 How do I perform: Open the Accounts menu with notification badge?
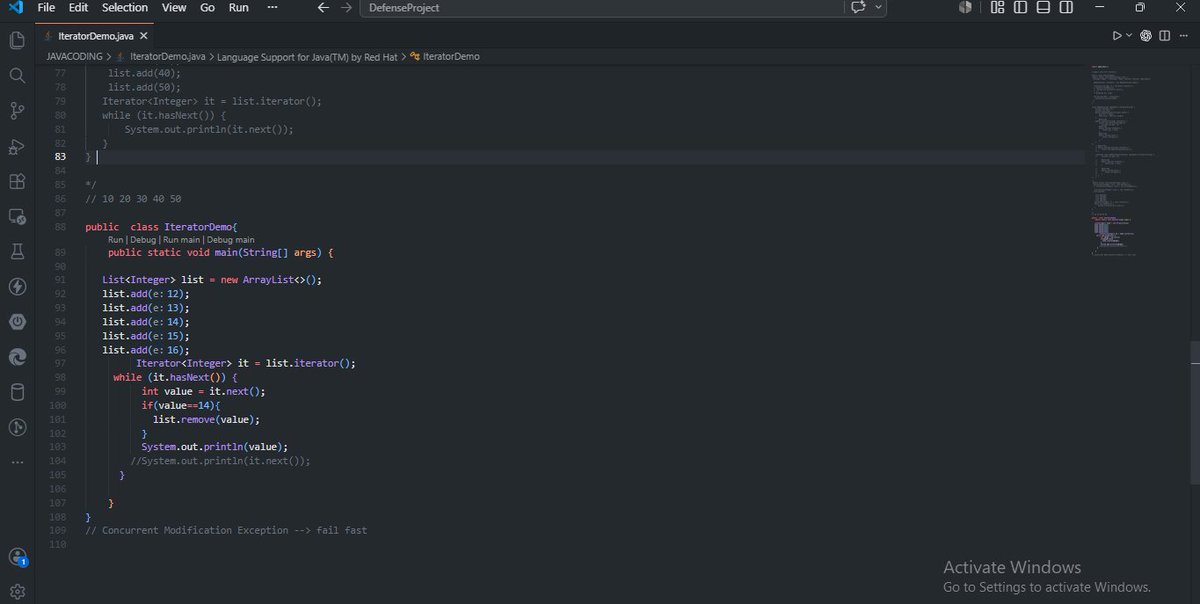(x=17, y=558)
